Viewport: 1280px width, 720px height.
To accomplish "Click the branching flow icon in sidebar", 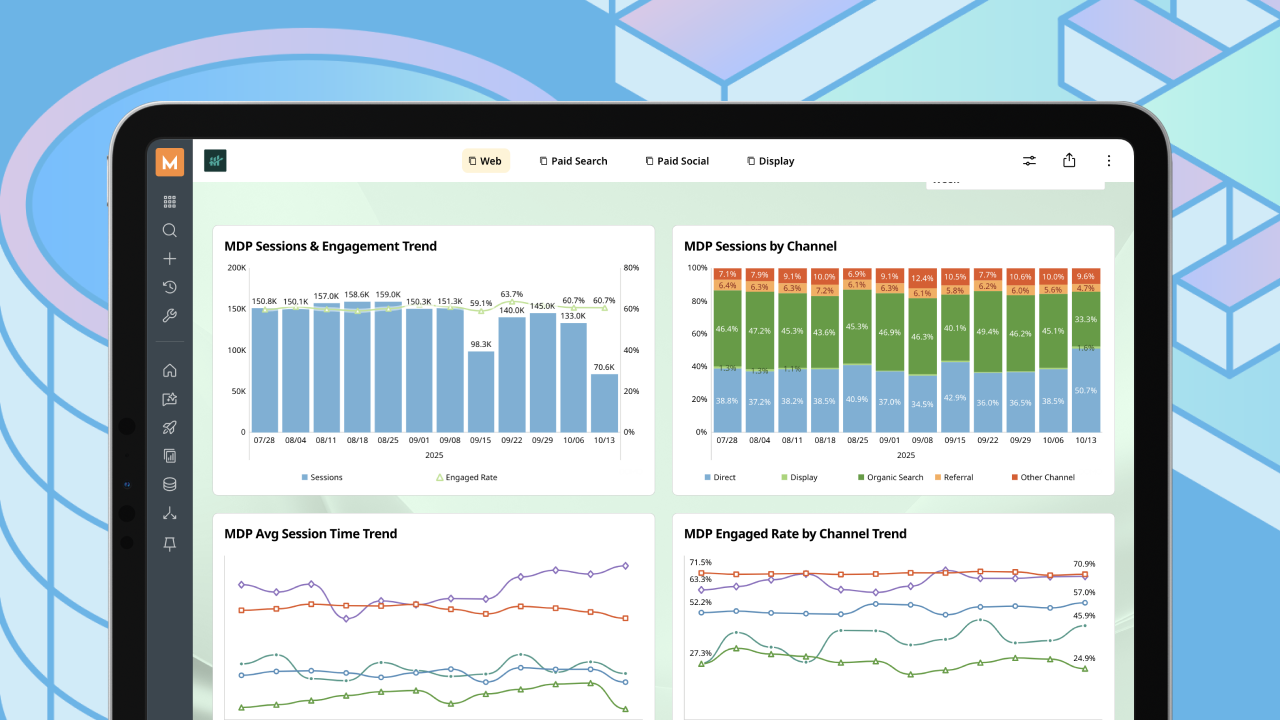I will point(170,513).
